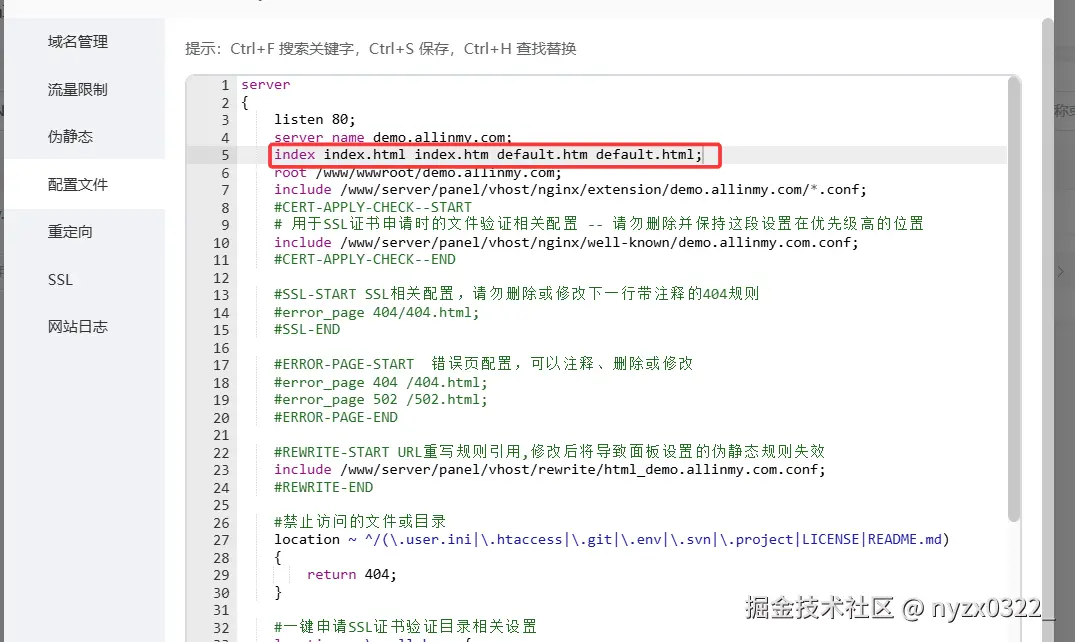Switch to the 伪静态 tab
The width and height of the screenshot is (1075, 642).
(70, 136)
